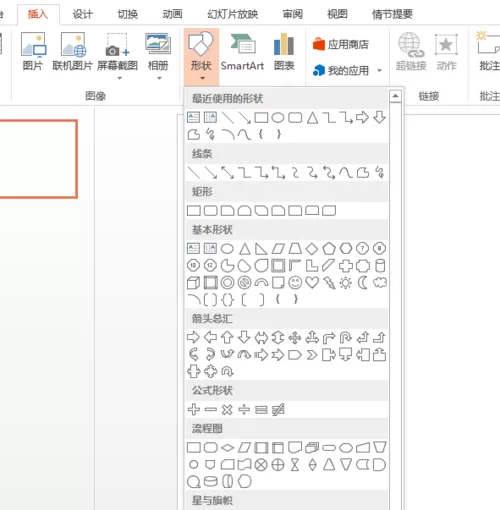Select four-way arrow in 箭头总汇
The height and width of the screenshot is (510, 500).
click(x=295, y=337)
